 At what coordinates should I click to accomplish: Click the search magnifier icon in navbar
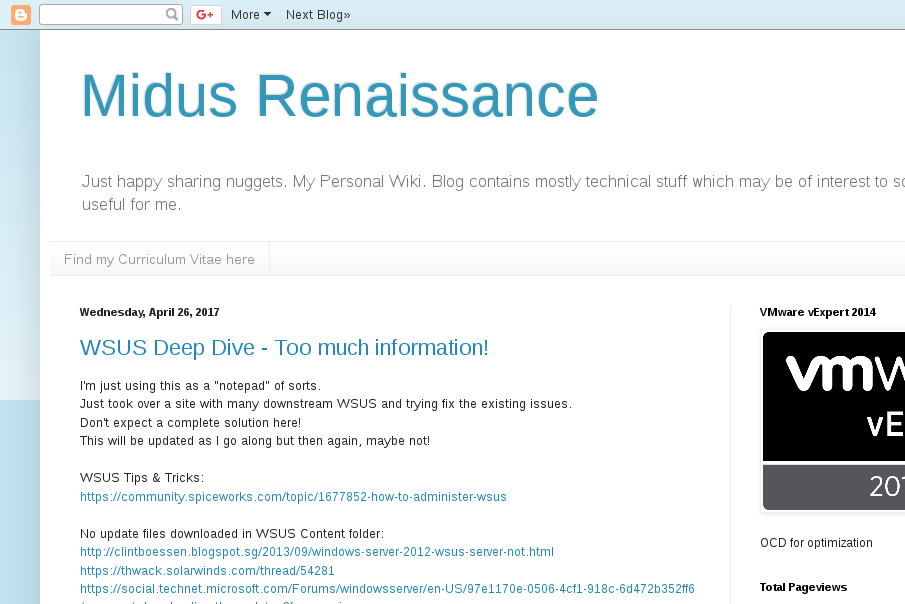click(x=172, y=14)
